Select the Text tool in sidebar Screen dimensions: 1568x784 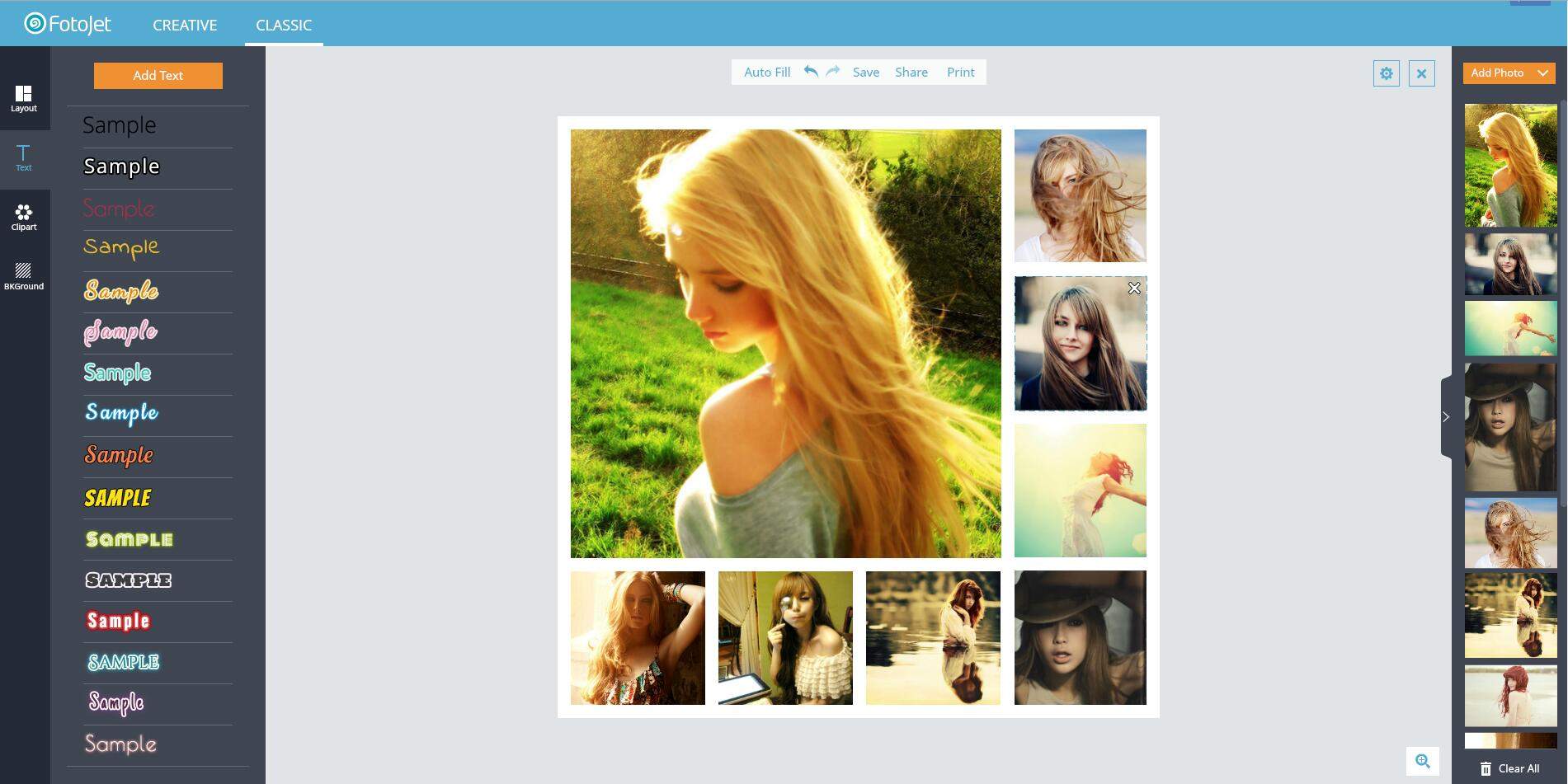coord(24,158)
